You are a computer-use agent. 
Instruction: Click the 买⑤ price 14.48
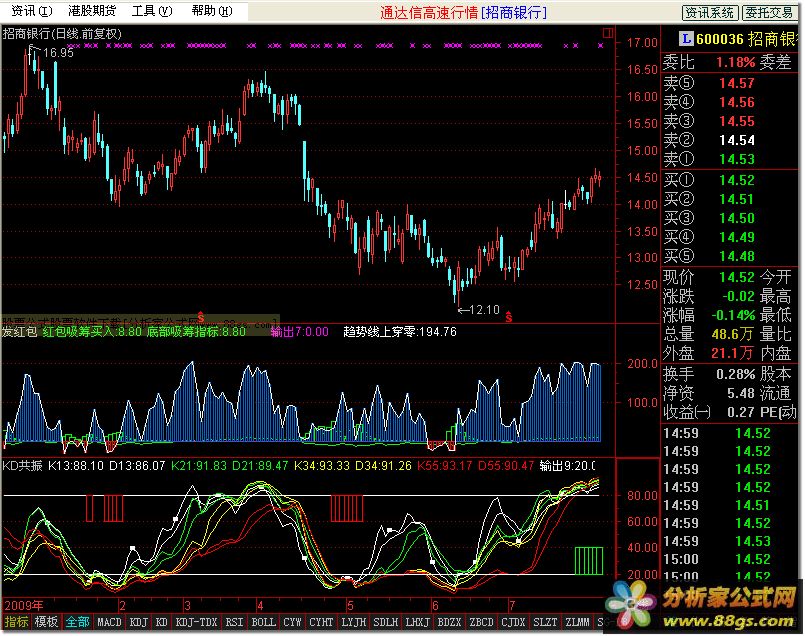click(736, 256)
